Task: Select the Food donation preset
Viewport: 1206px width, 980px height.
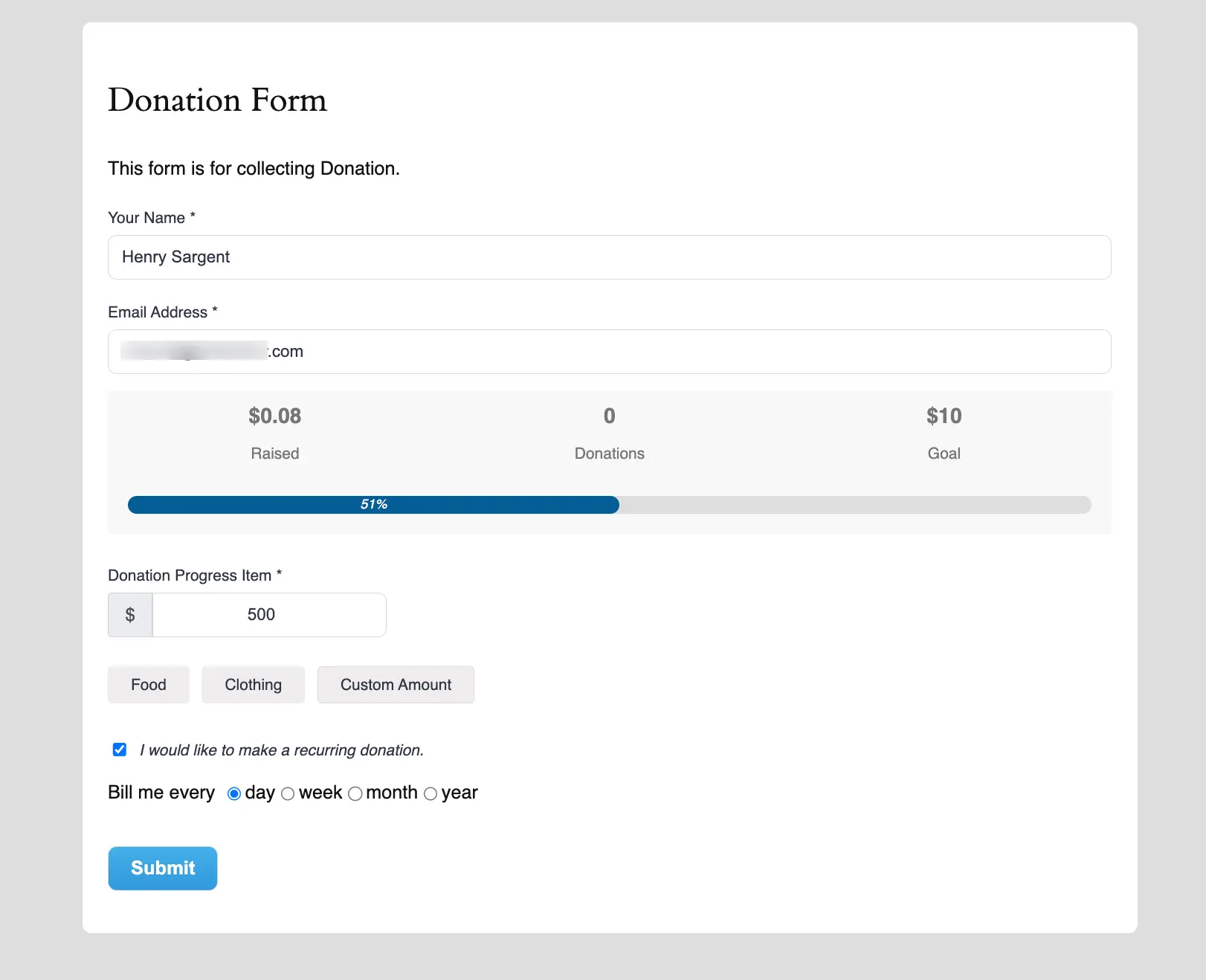Action: pos(148,684)
